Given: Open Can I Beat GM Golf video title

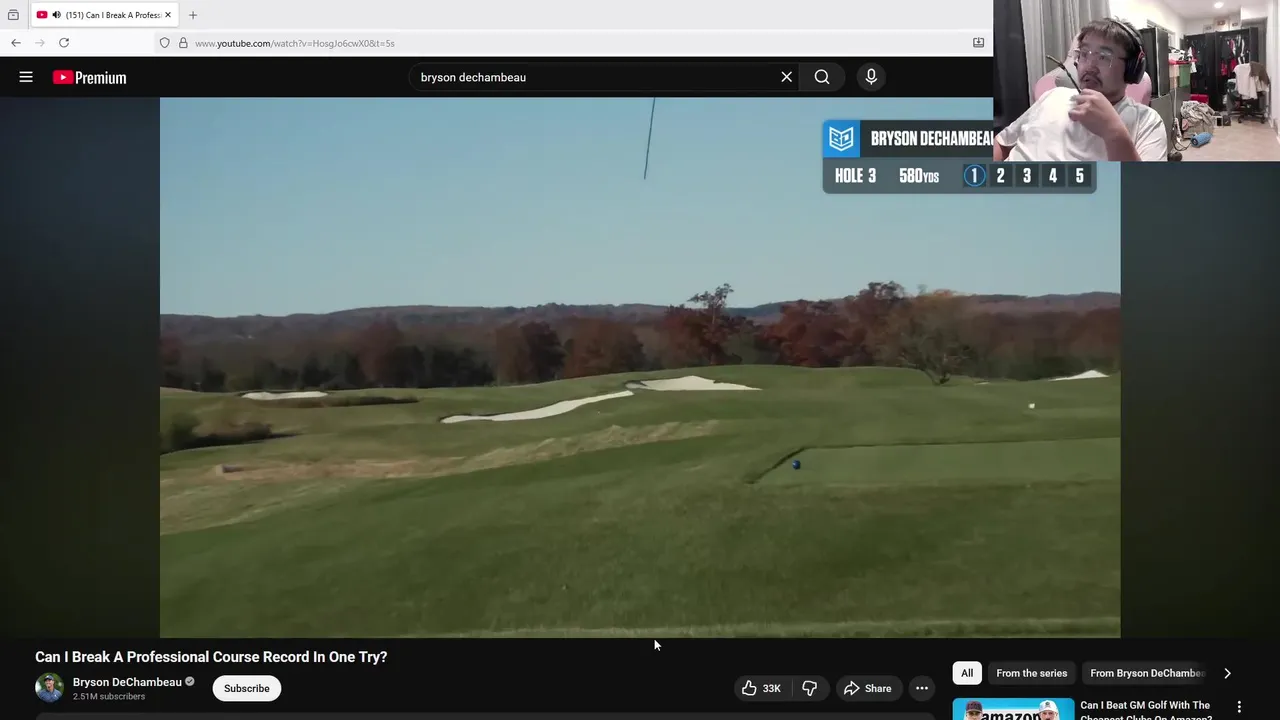Looking at the screenshot, I should click(x=1145, y=711).
